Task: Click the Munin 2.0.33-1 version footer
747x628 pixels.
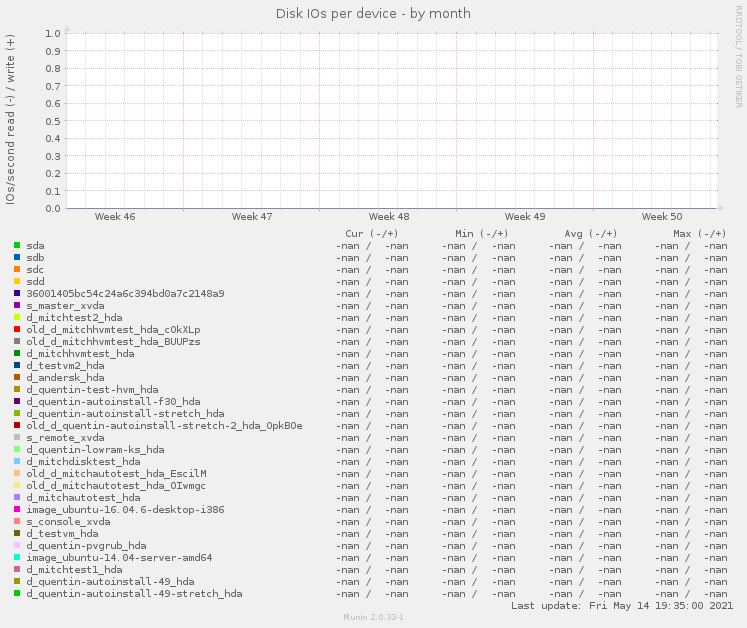Action: coord(373,618)
